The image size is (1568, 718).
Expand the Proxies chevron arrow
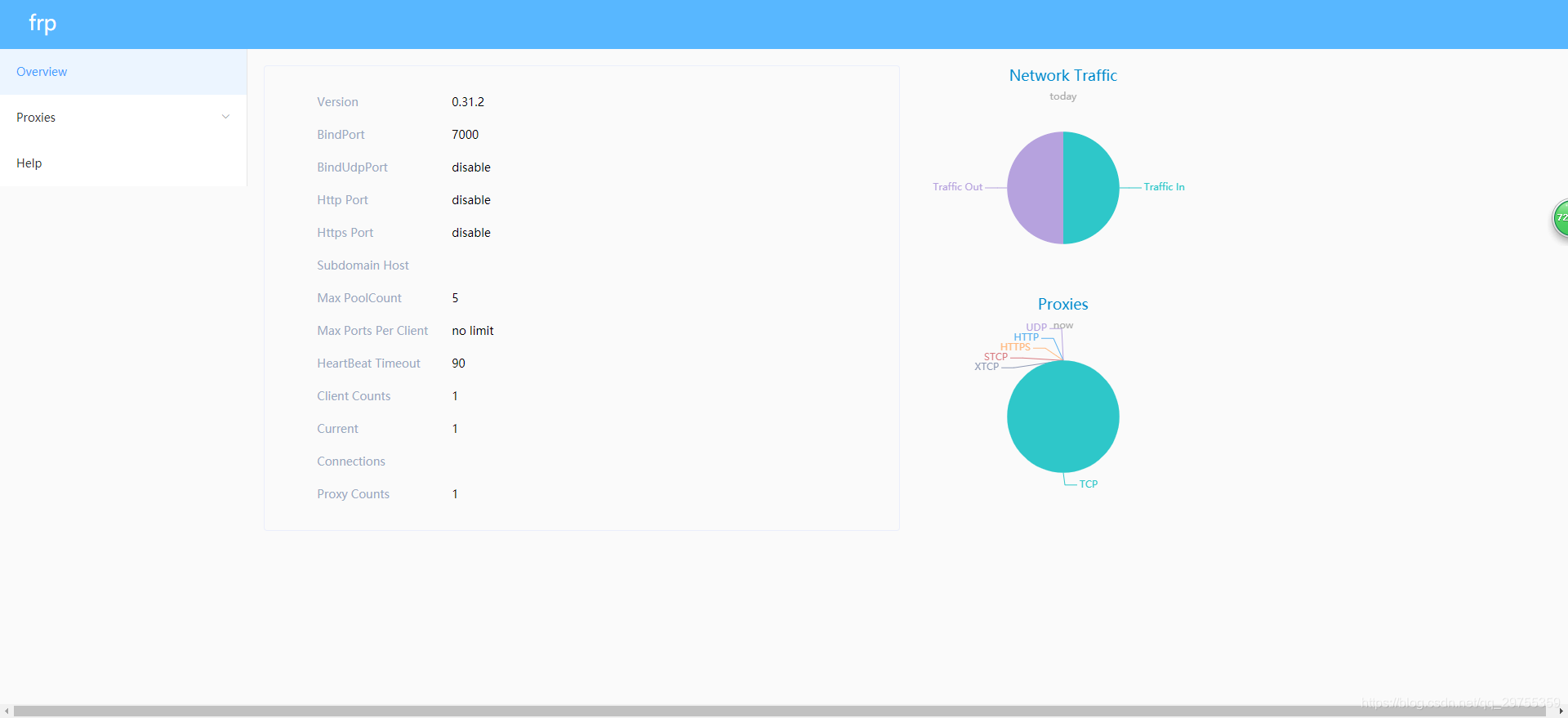(x=226, y=117)
